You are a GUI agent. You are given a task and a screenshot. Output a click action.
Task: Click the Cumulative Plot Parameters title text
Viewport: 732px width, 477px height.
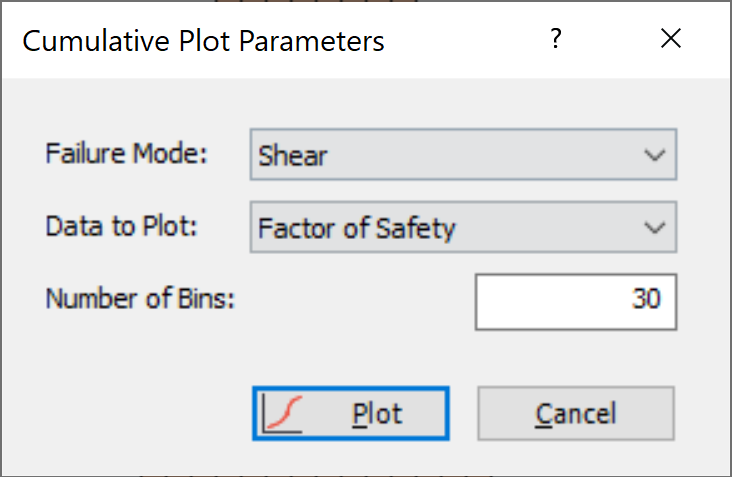pyautogui.click(x=203, y=41)
